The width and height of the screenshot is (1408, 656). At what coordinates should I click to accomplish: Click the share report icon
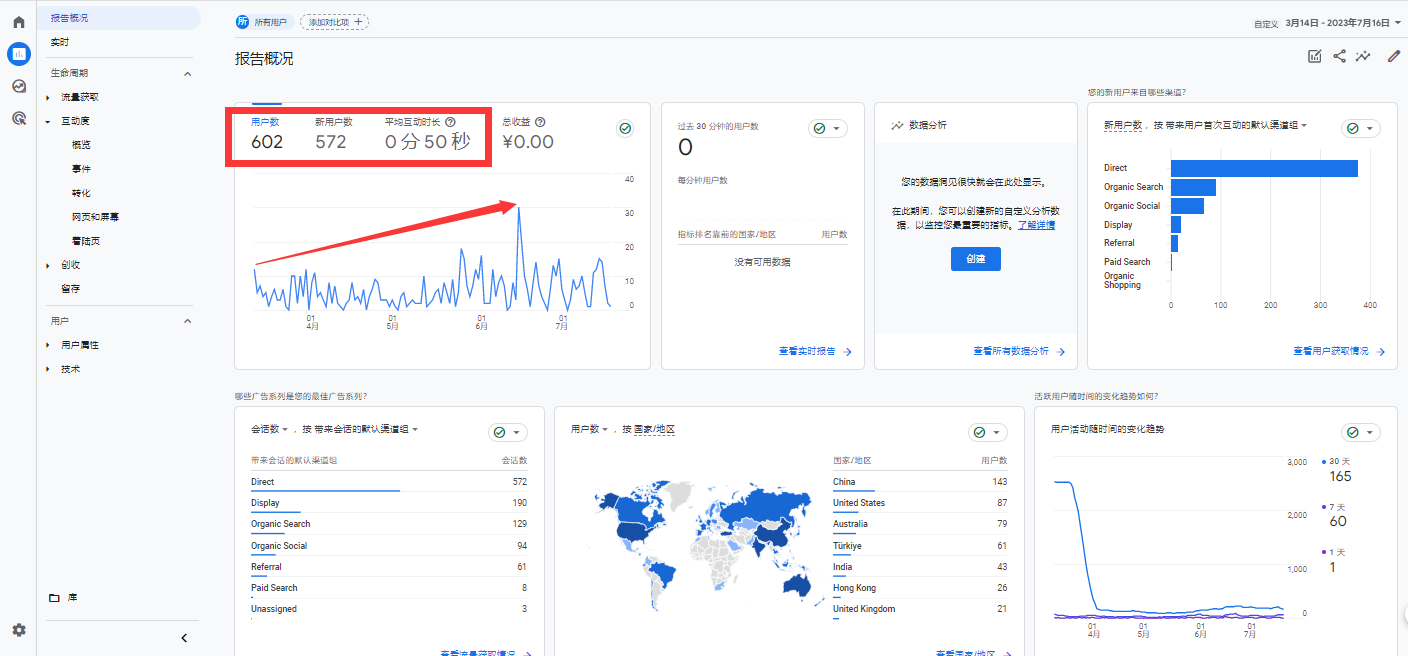(1339, 57)
